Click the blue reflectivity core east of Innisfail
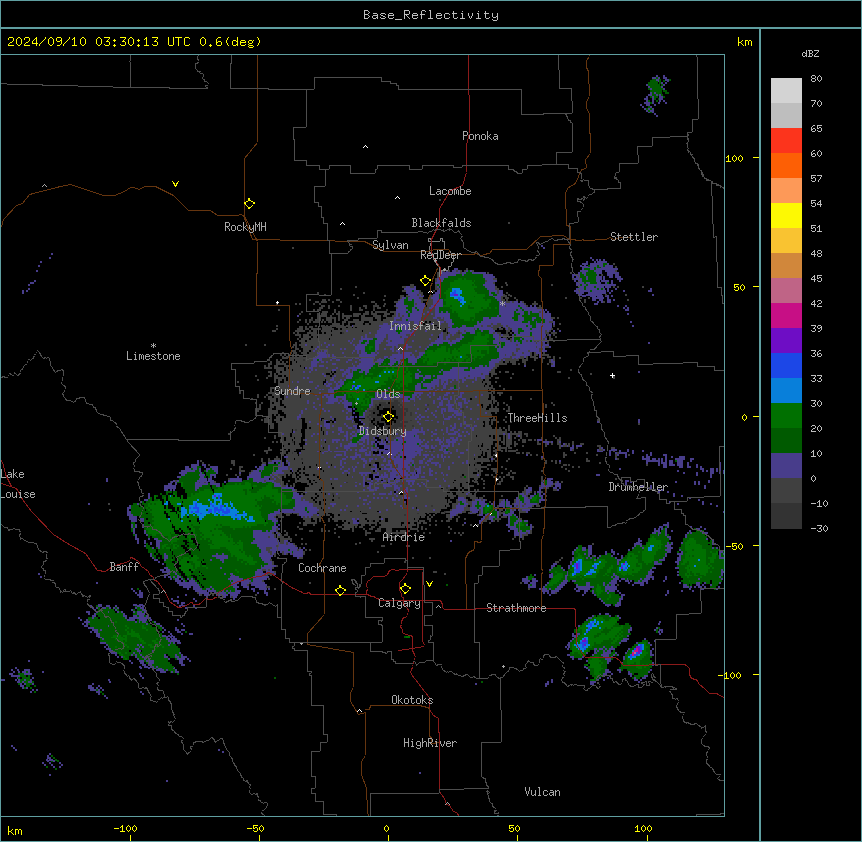The image size is (862, 842). 457,296
